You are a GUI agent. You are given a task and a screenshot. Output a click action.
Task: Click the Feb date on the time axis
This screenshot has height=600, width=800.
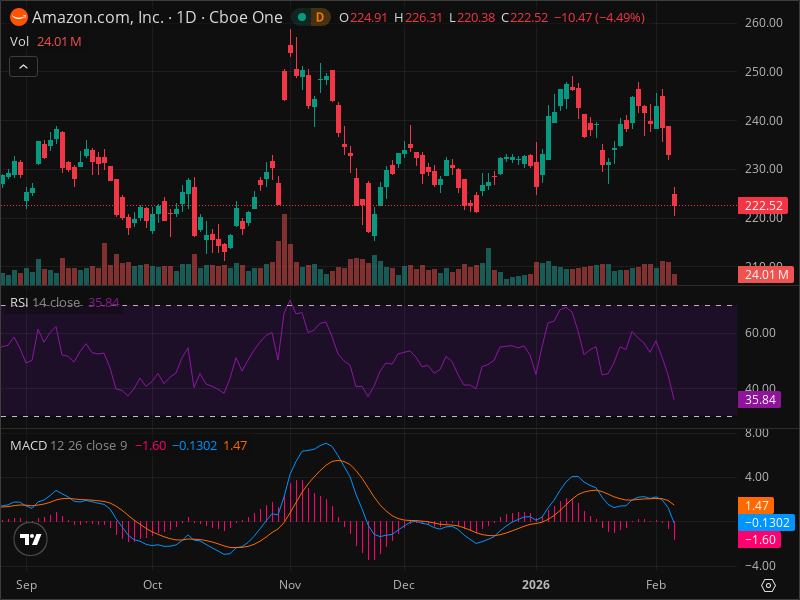656,585
